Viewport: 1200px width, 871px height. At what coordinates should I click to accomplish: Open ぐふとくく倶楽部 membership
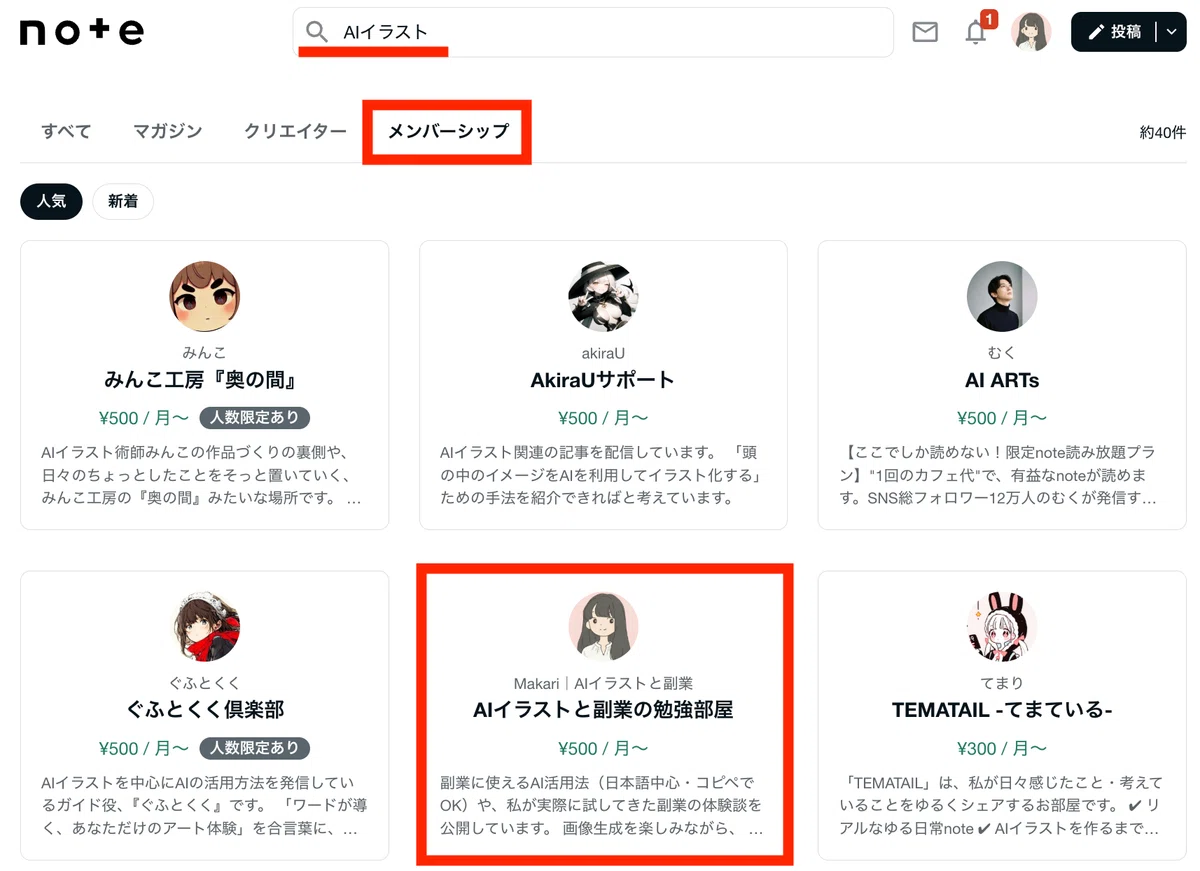click(205, 710)
